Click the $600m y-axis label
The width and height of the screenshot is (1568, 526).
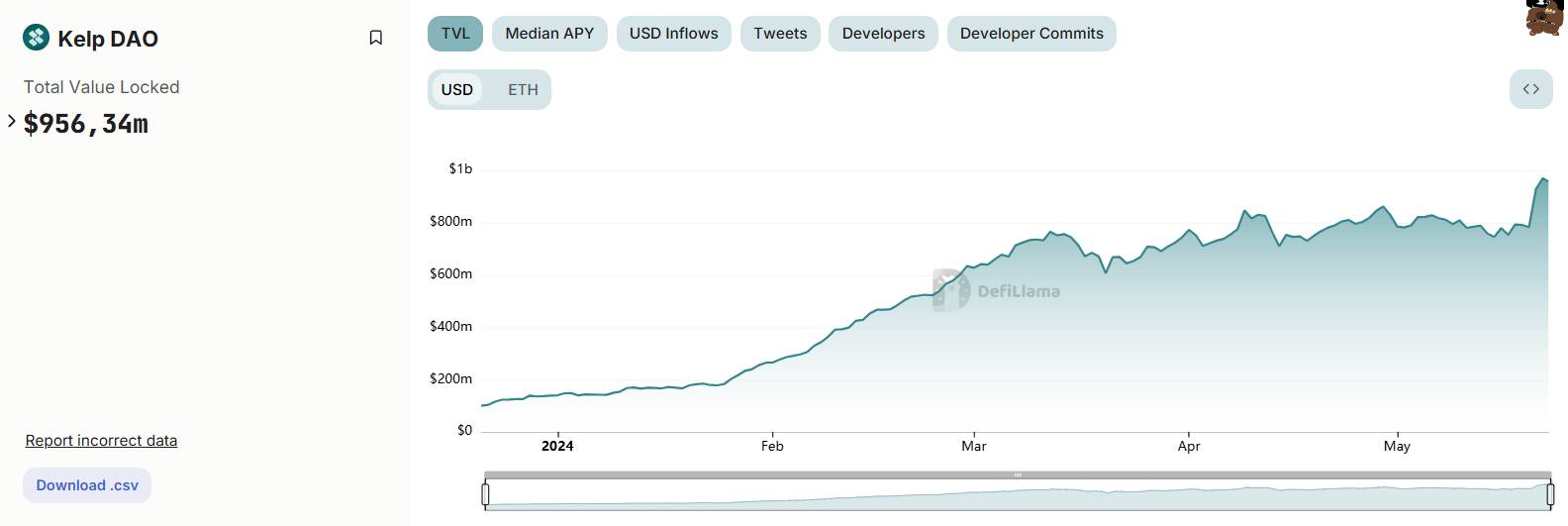450,273
